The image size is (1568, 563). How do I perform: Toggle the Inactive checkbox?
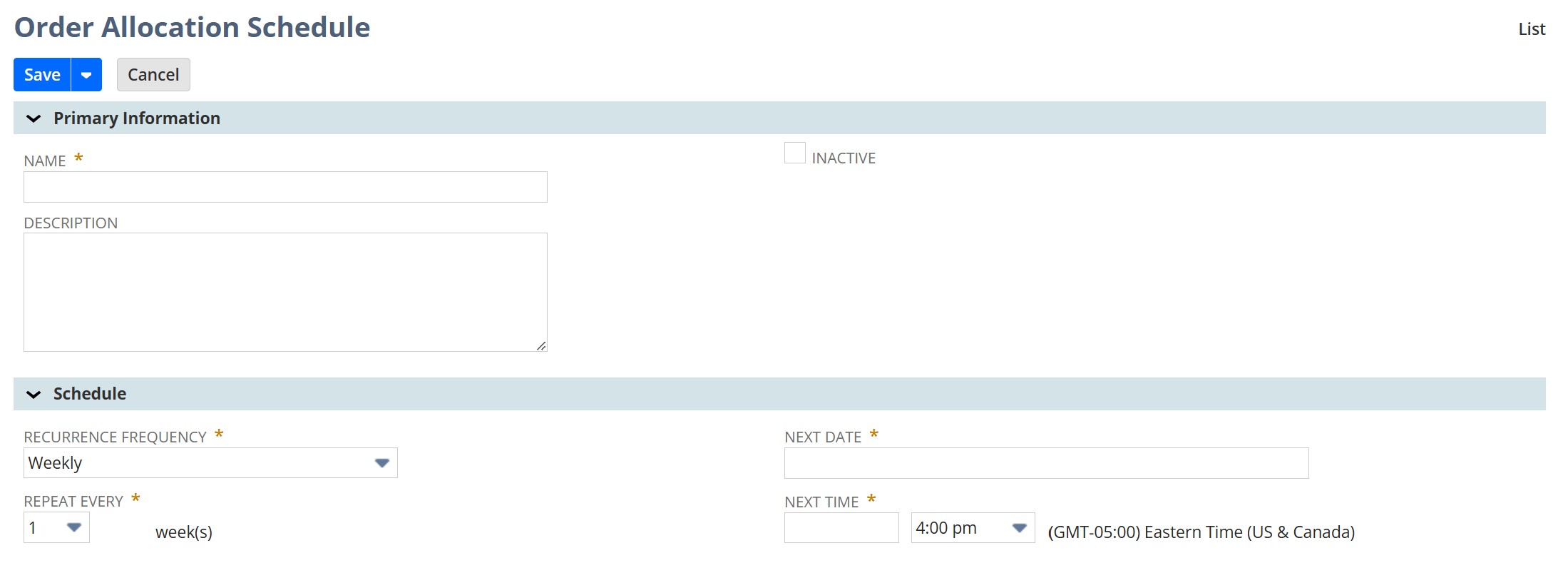(794, 153)
